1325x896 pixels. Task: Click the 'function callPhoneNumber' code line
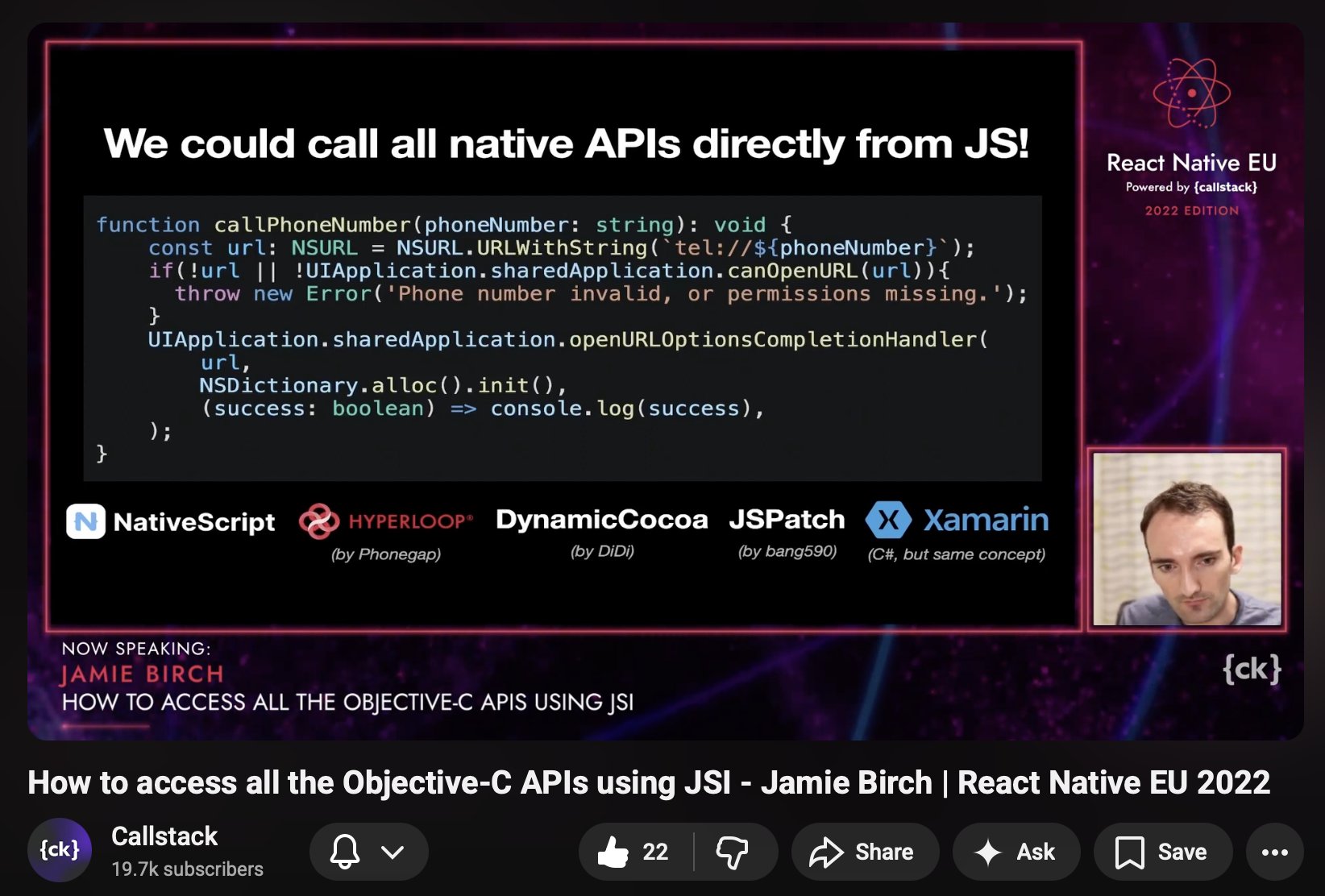[444, 224]
